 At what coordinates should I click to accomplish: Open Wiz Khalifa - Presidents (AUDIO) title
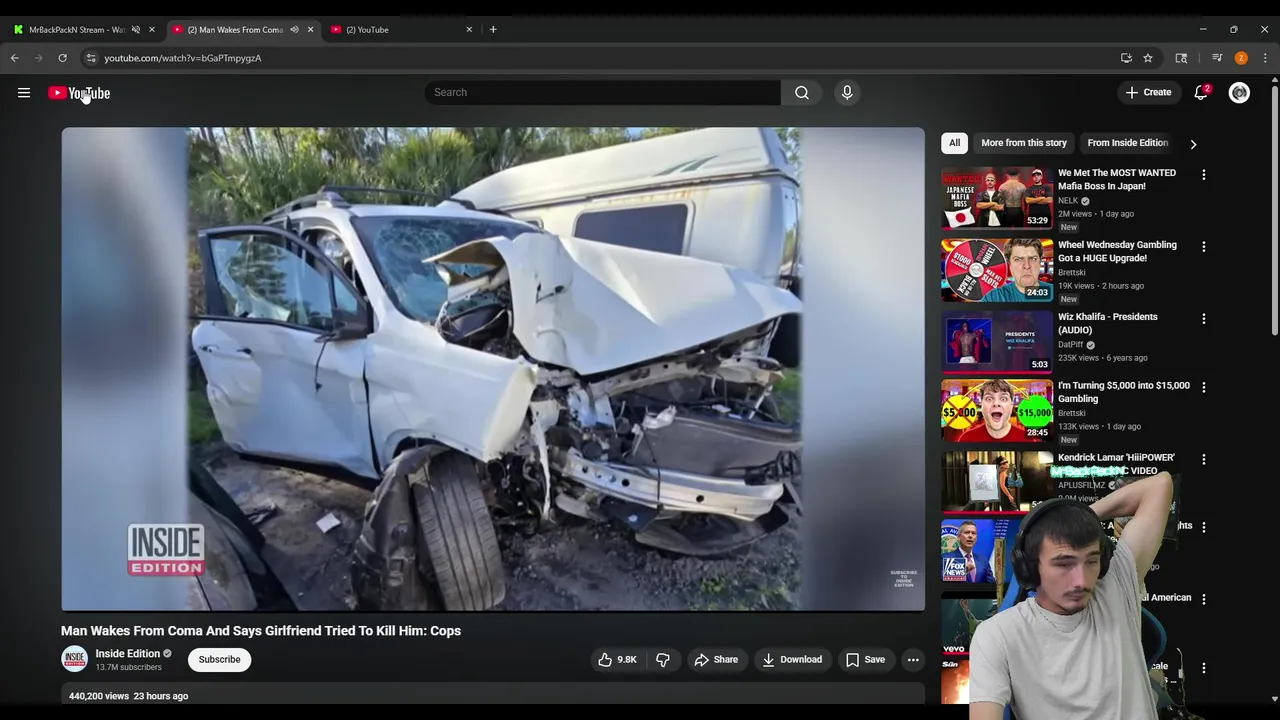(1107, 323)
